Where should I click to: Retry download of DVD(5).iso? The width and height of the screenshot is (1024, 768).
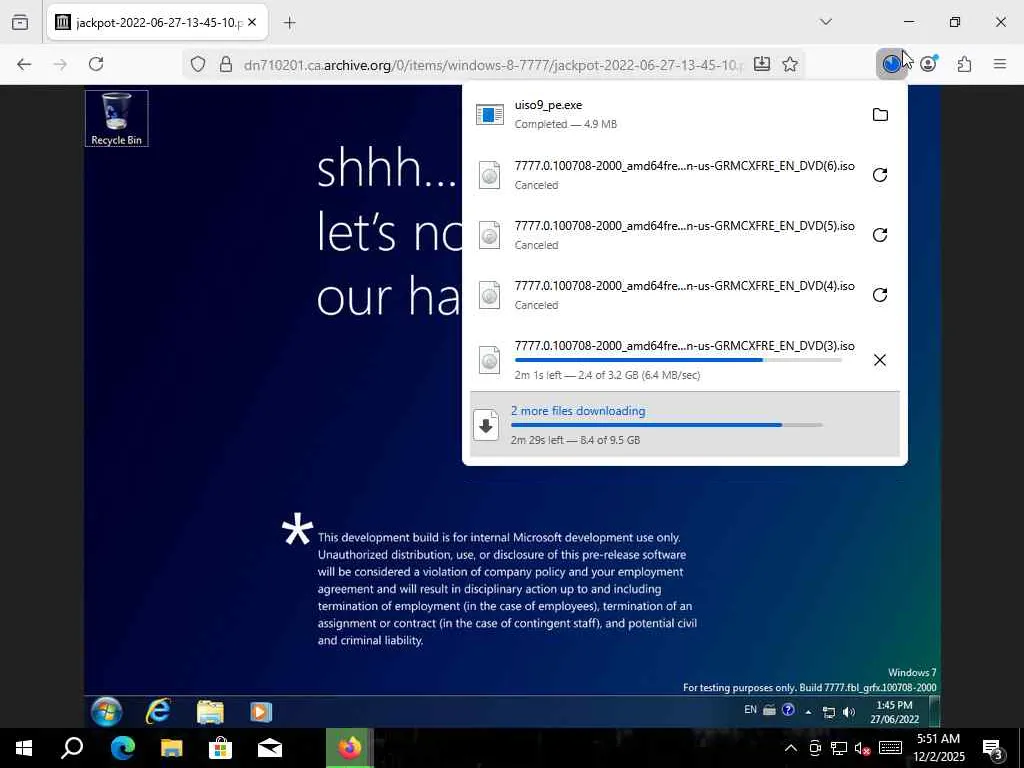point(880,235)
